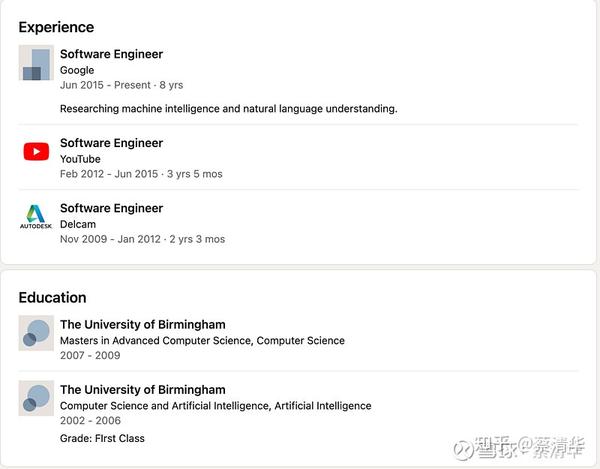Image resolution: width=600 pixels, height=469 pixels.
Task: Select the Birmingham Masters school placeholder icon
Action: [x=36, y=333]
